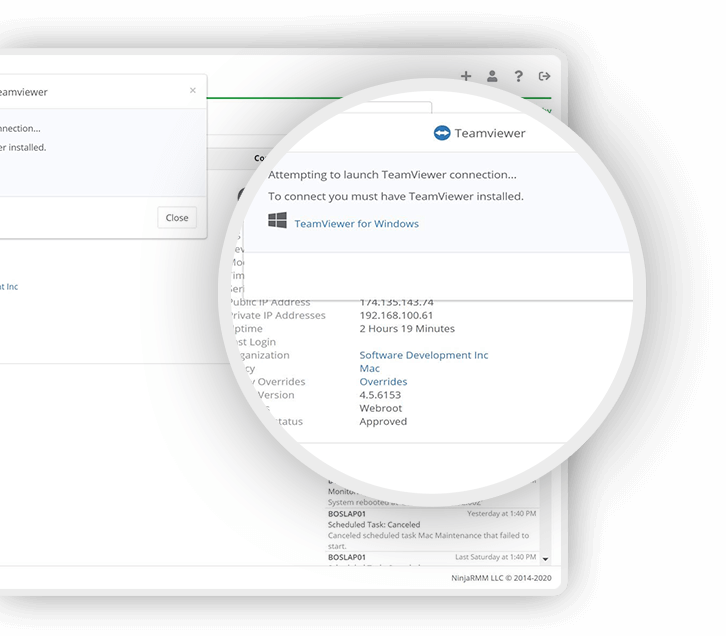Select private IP 192.168.100.61
726x636 pixels.
tap(396, 315)
